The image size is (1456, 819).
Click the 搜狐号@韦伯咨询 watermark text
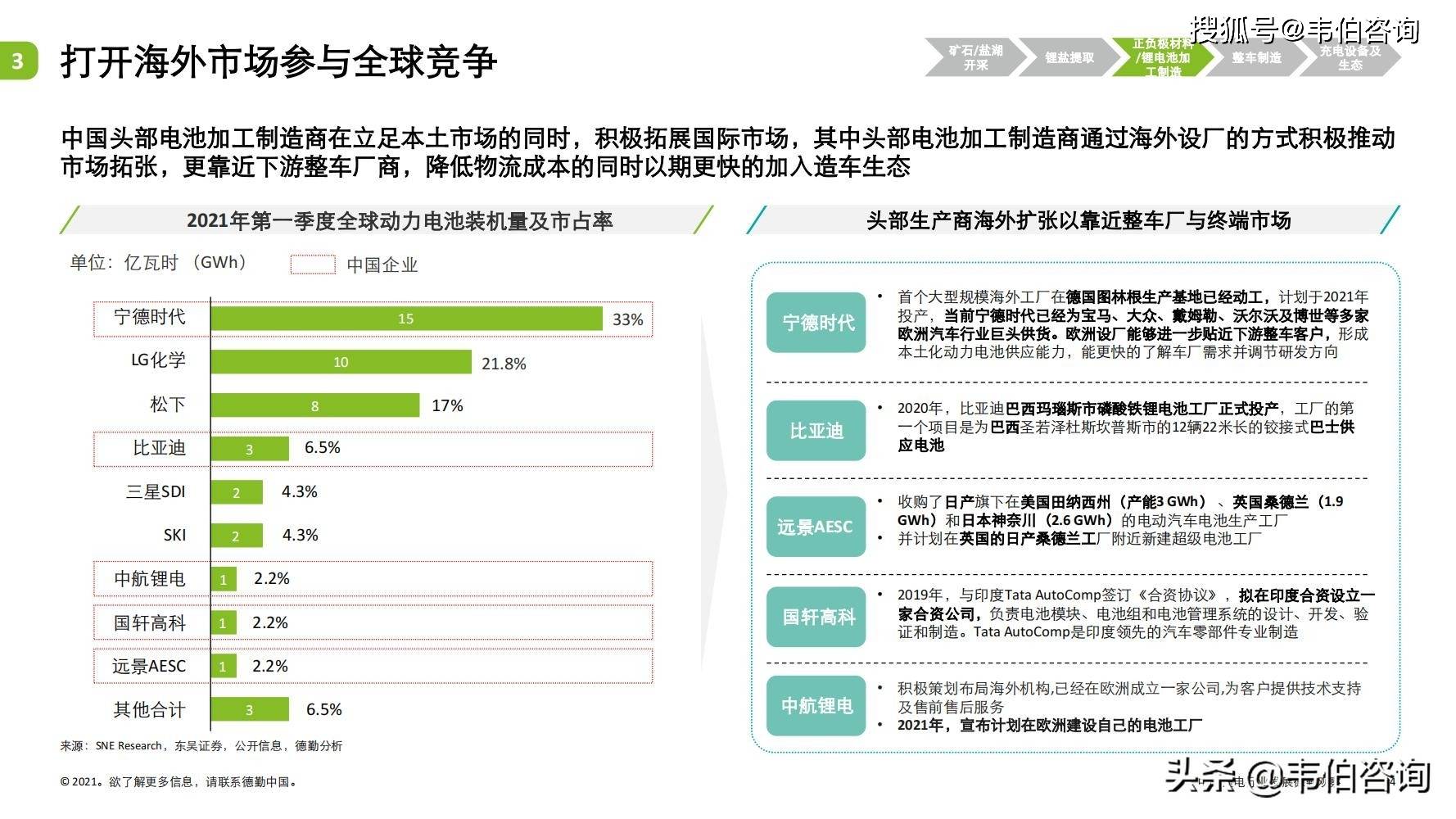(1304, 30)
